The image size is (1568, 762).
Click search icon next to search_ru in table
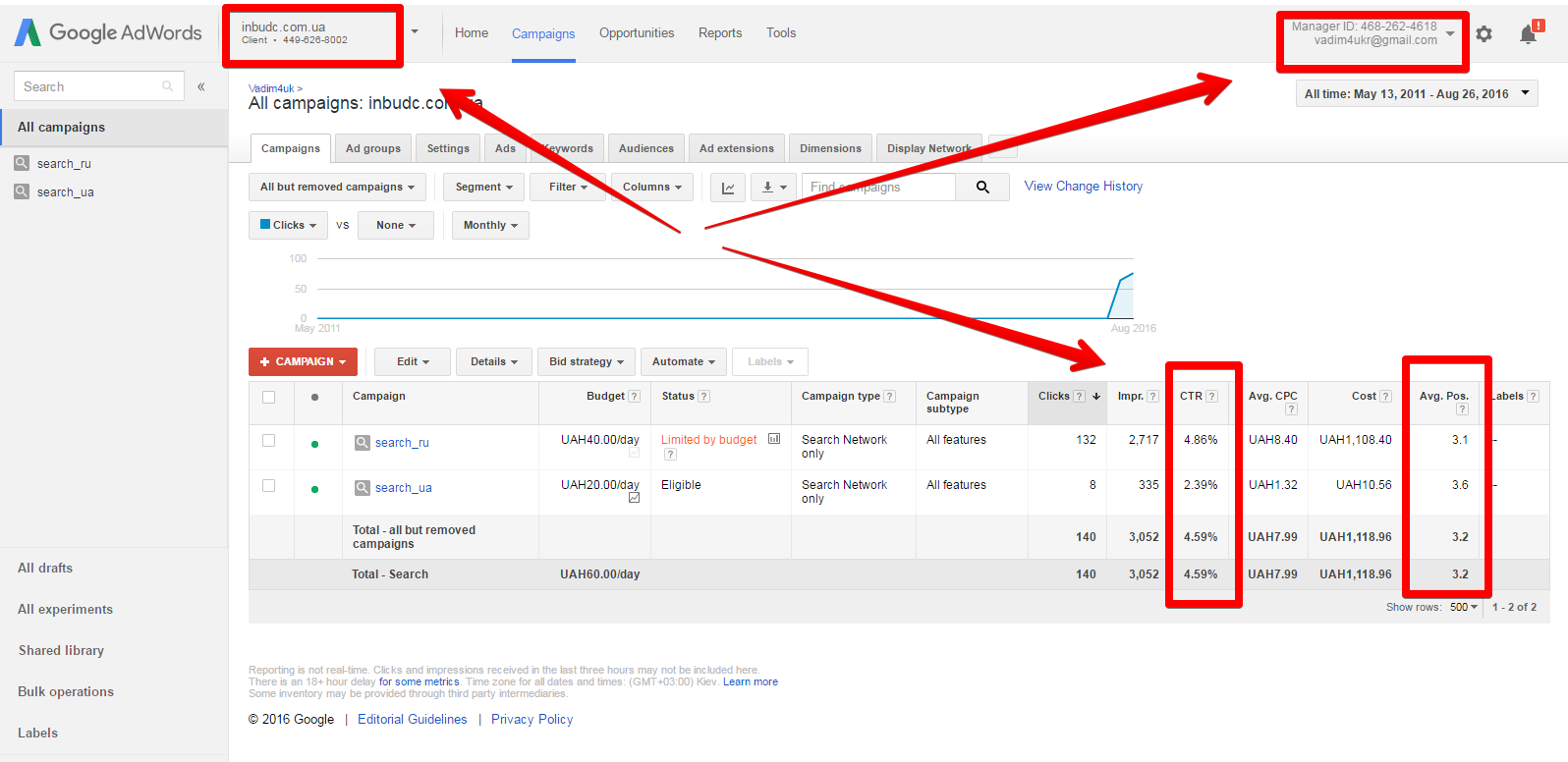click(363, 443)
